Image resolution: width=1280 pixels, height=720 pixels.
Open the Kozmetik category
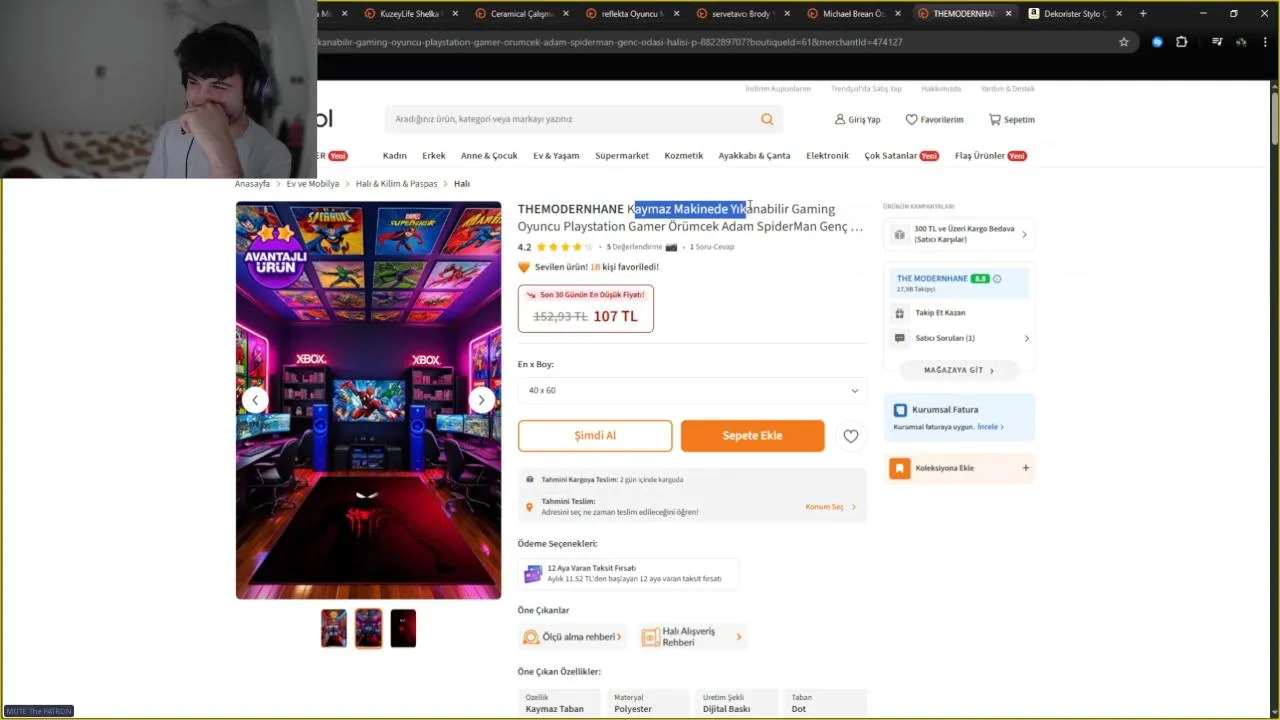(684, 156)
